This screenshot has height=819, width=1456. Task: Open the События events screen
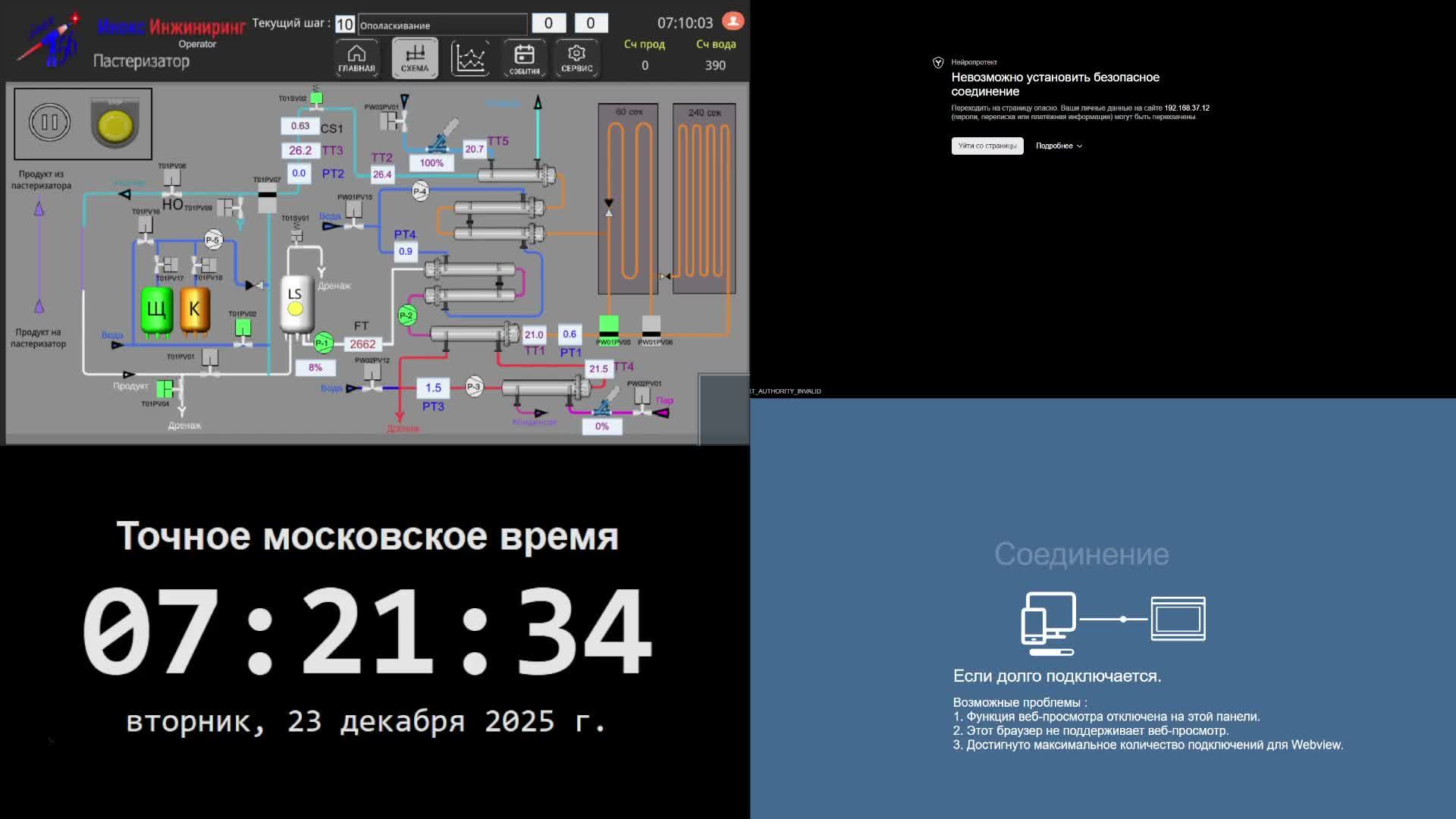click(x=524, y=58)
